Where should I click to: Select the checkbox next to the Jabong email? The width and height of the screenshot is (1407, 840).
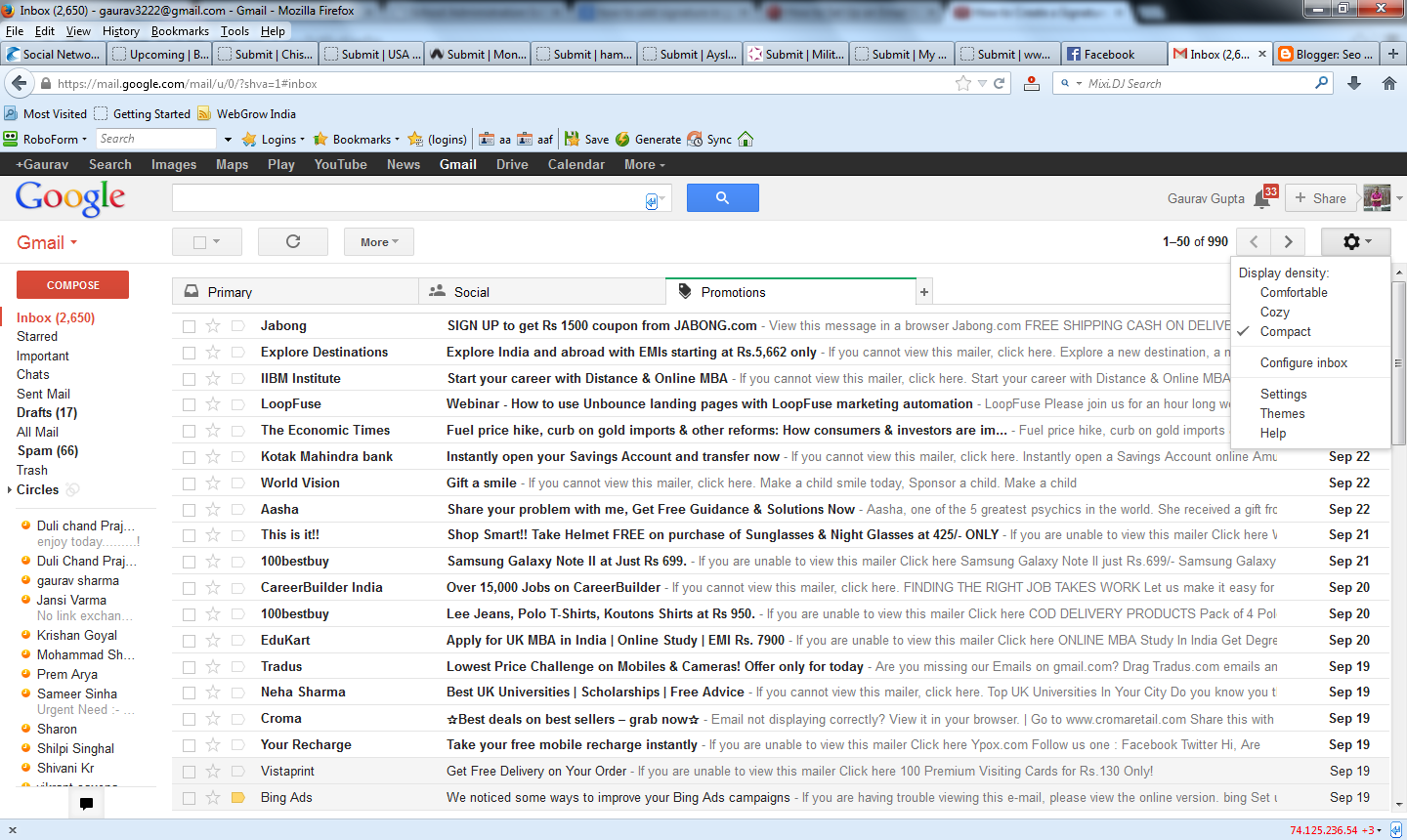tap(189, 325)
